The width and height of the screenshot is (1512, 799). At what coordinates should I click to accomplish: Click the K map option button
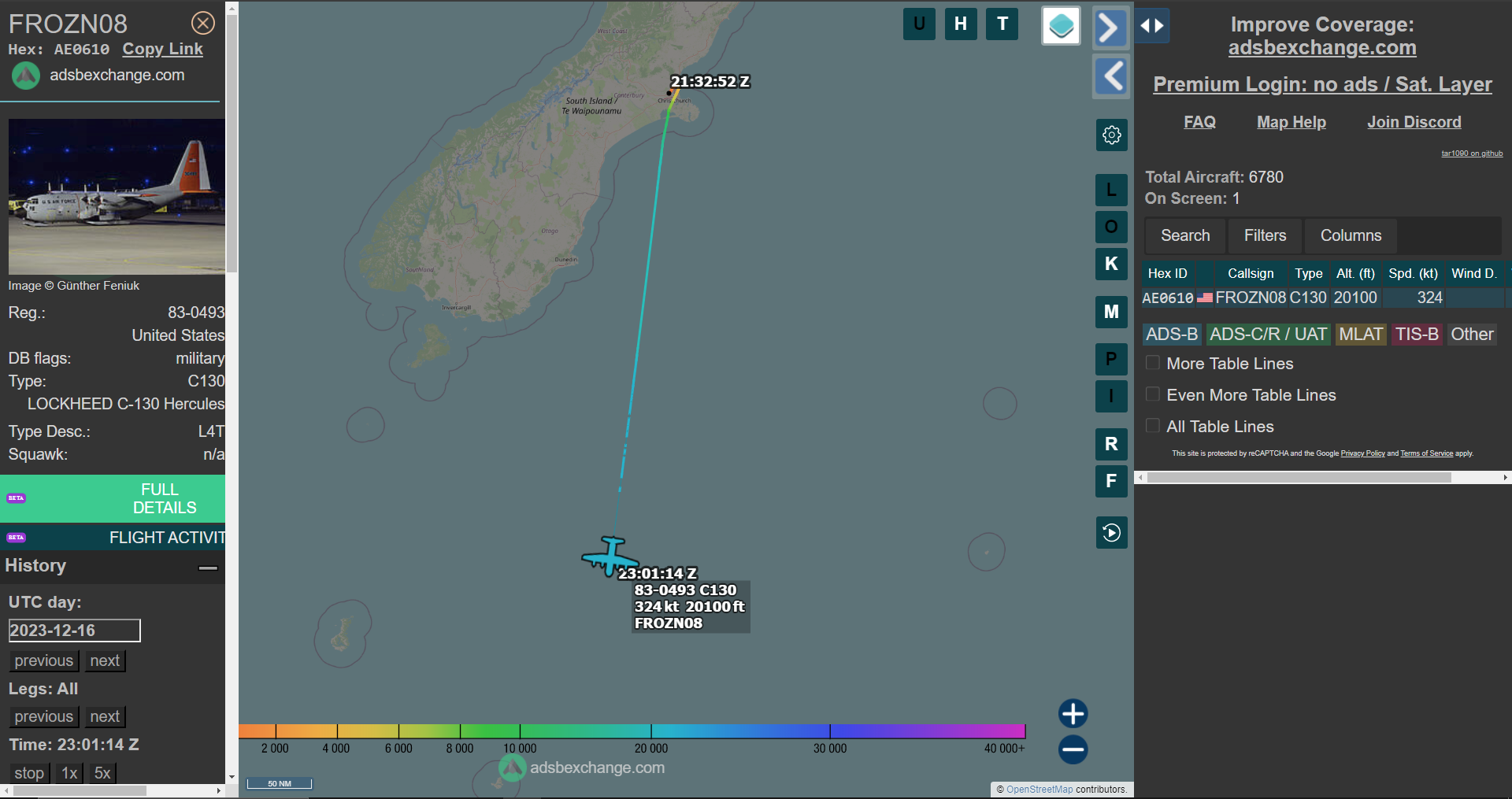[1111, 264]
